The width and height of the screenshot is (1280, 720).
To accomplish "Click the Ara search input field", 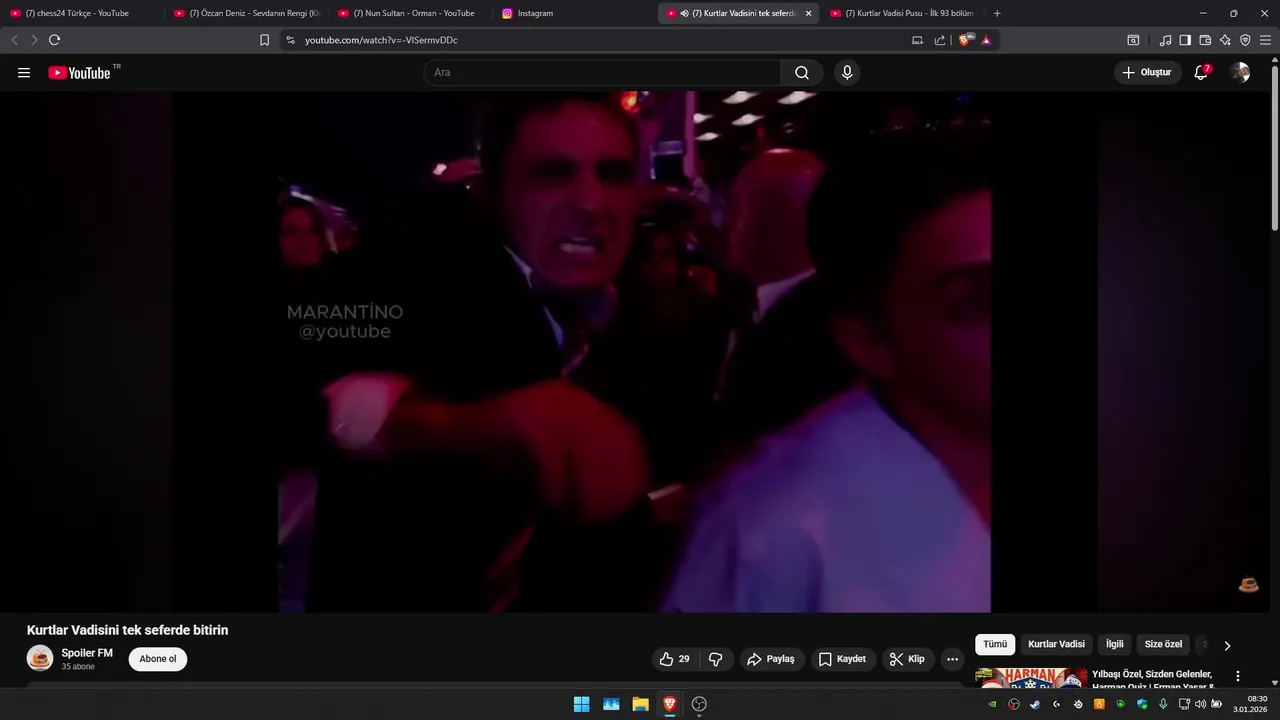I will pos(602,73).
